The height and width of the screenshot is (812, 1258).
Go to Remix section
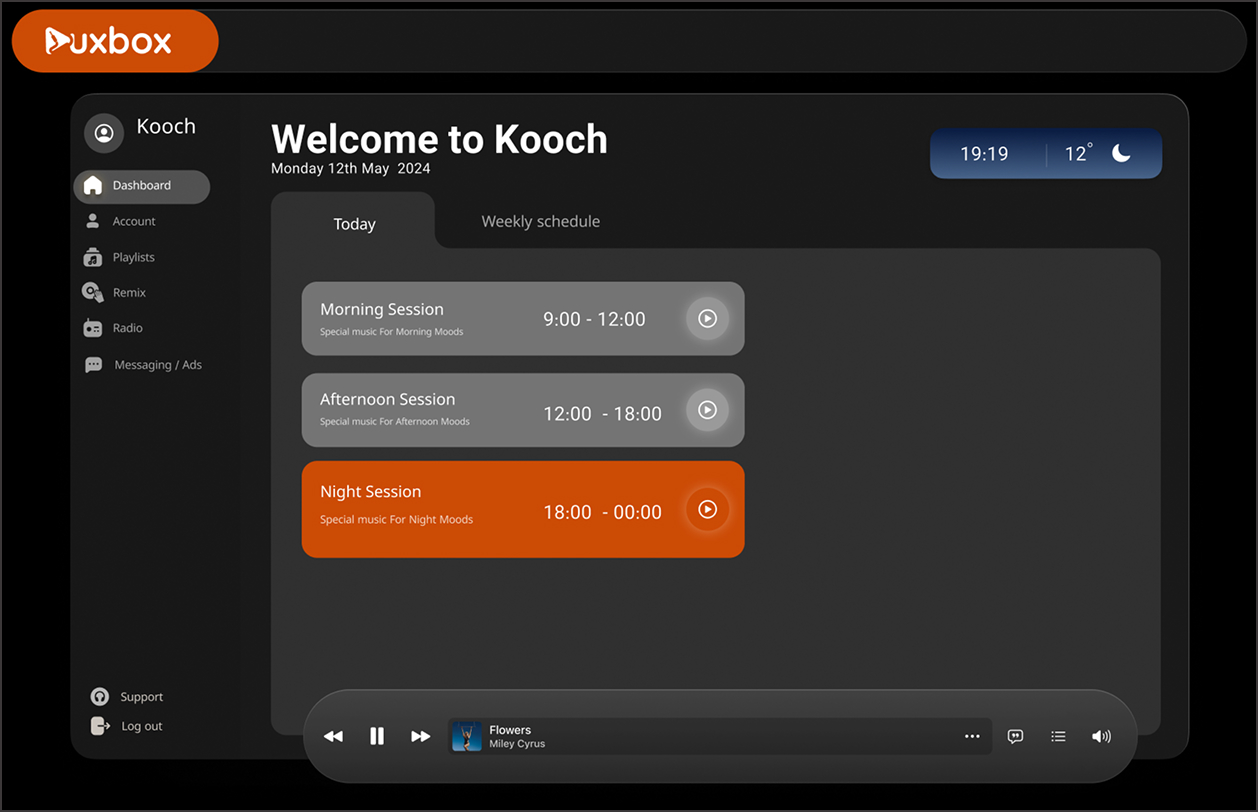tap(128, 293)
